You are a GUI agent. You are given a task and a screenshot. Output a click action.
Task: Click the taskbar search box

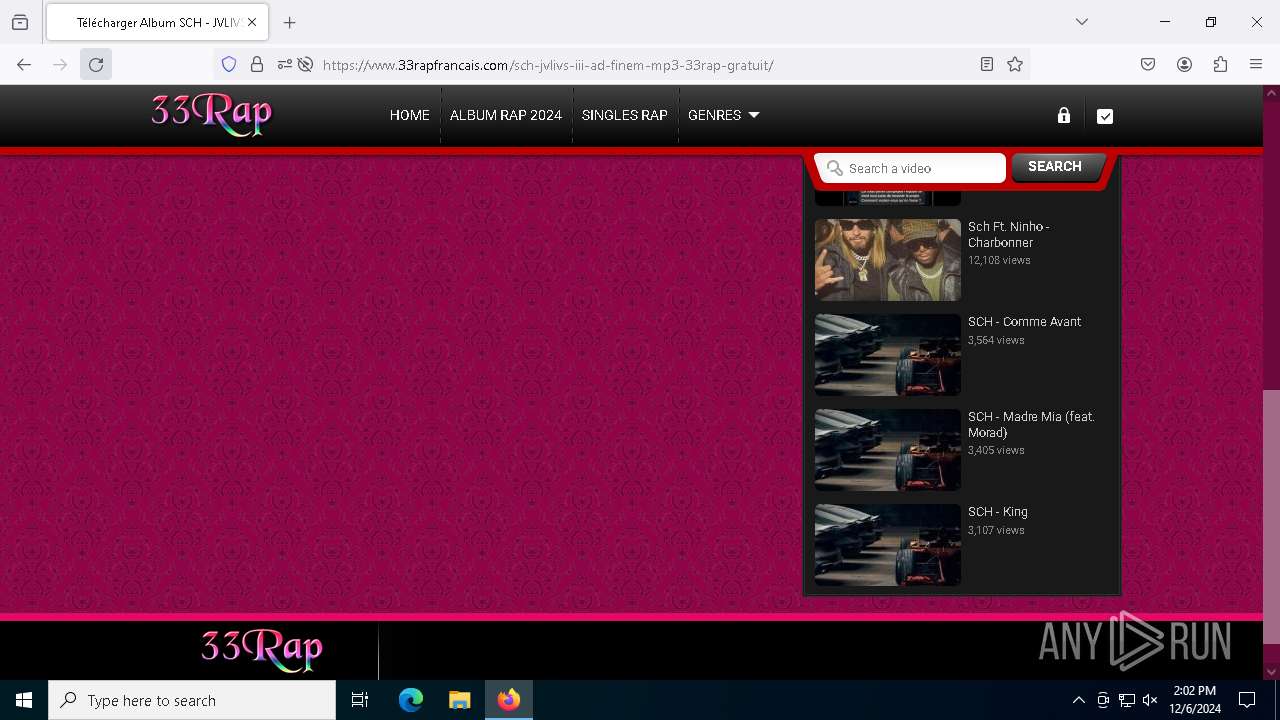(192, 700)
